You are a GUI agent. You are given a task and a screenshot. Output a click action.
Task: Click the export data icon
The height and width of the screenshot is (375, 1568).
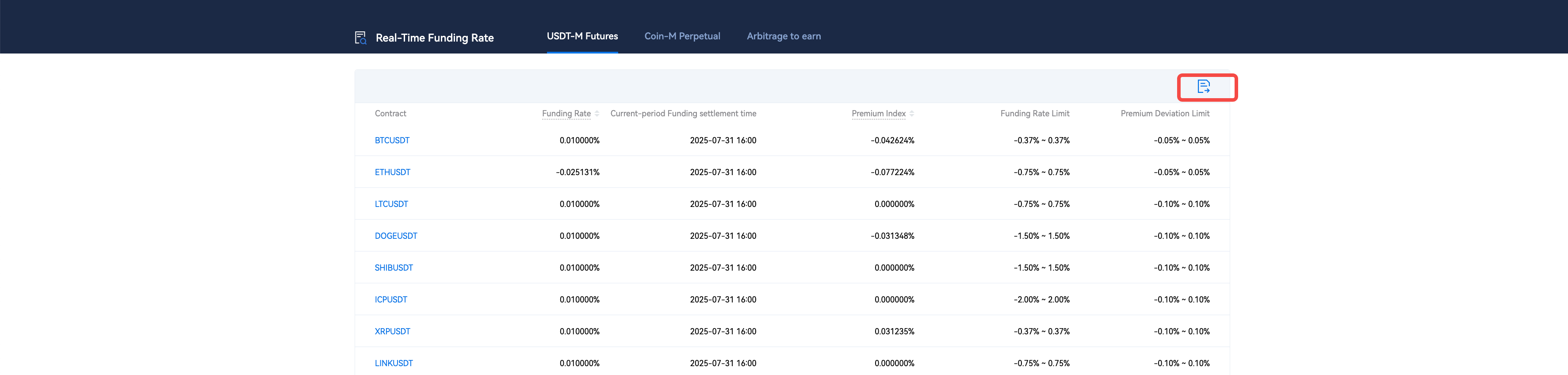(x=1203, y=87)
